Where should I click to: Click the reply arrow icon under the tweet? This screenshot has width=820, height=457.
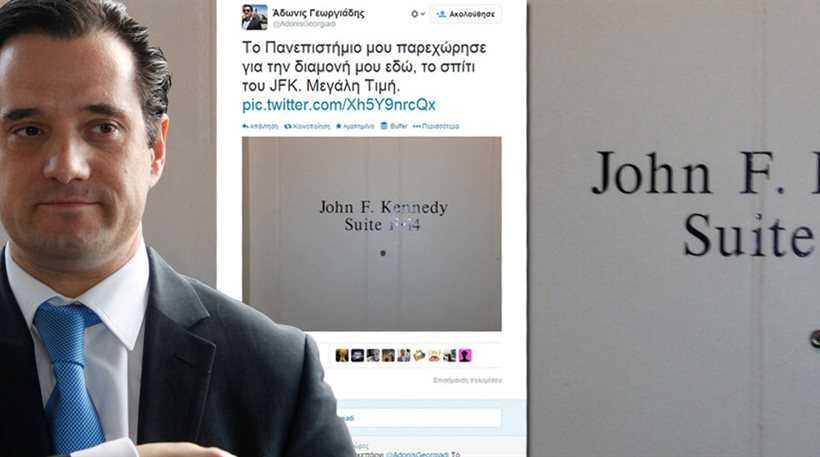(x=245, y=126)
